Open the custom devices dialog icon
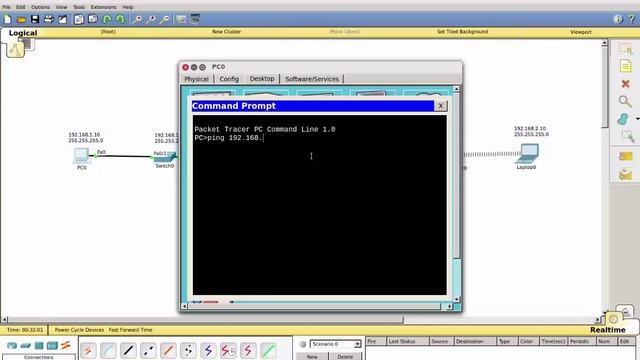 tap(195, 19)
